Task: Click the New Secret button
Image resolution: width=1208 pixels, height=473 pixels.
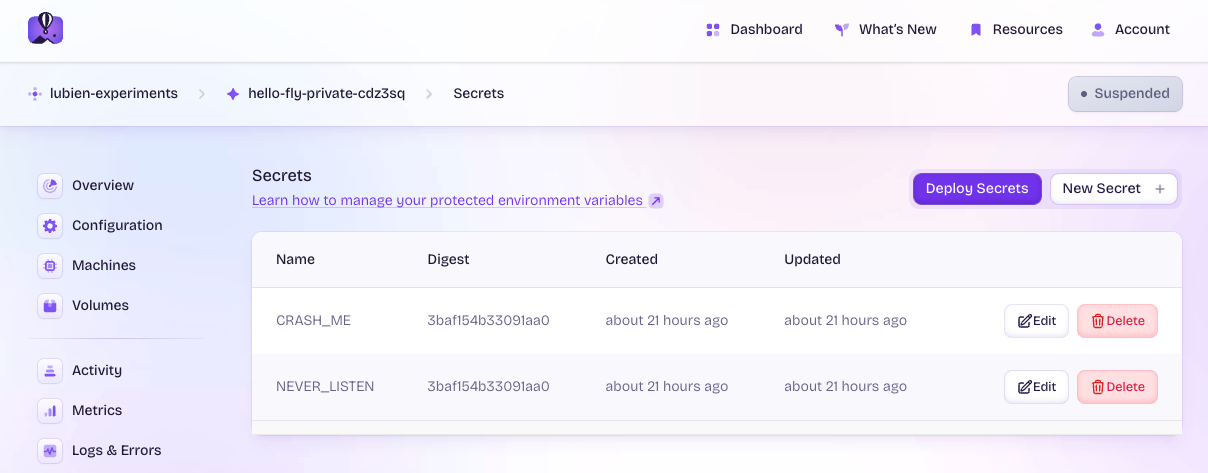Action: tap(1113, 189)
